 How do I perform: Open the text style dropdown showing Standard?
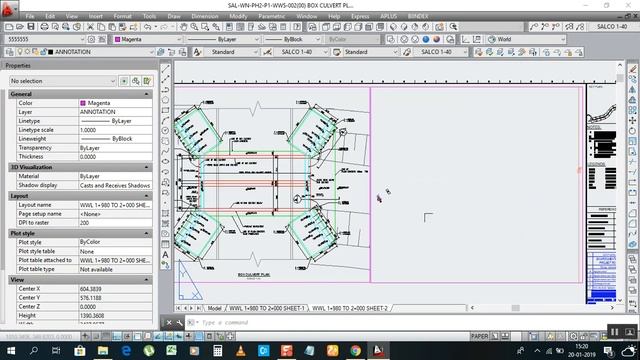[231, 52]
